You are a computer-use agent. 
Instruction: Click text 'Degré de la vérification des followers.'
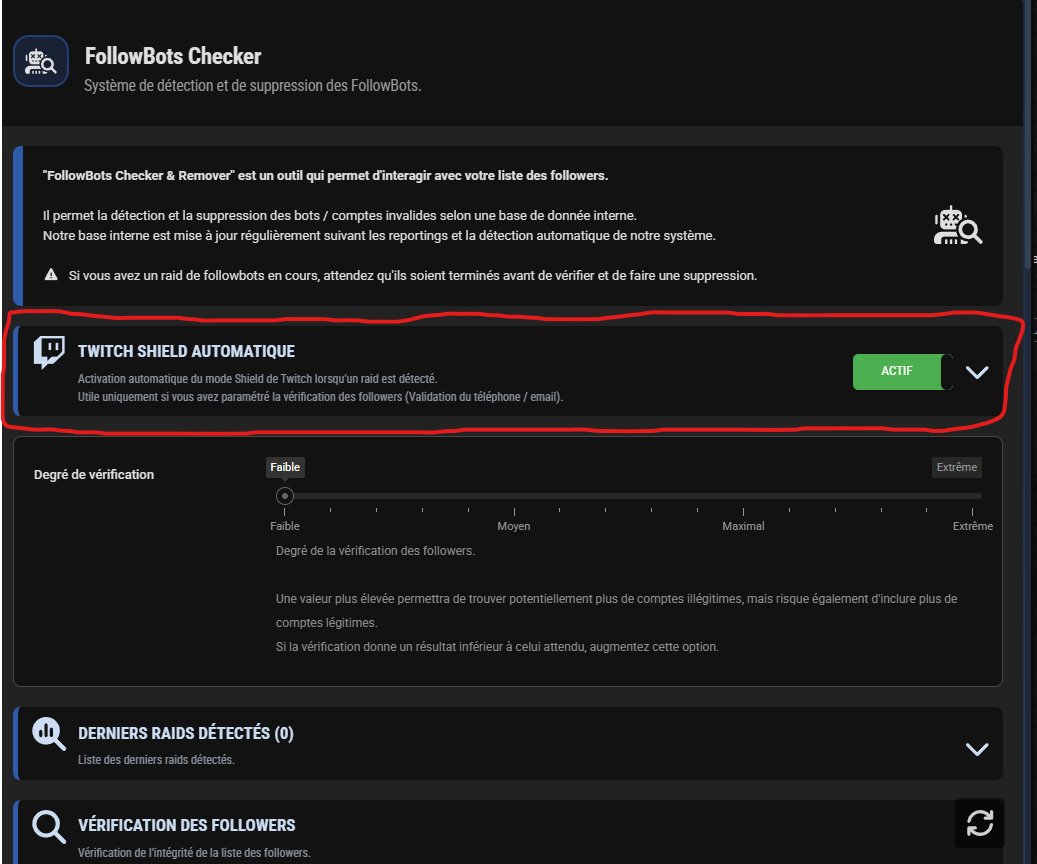pos(375,550)
